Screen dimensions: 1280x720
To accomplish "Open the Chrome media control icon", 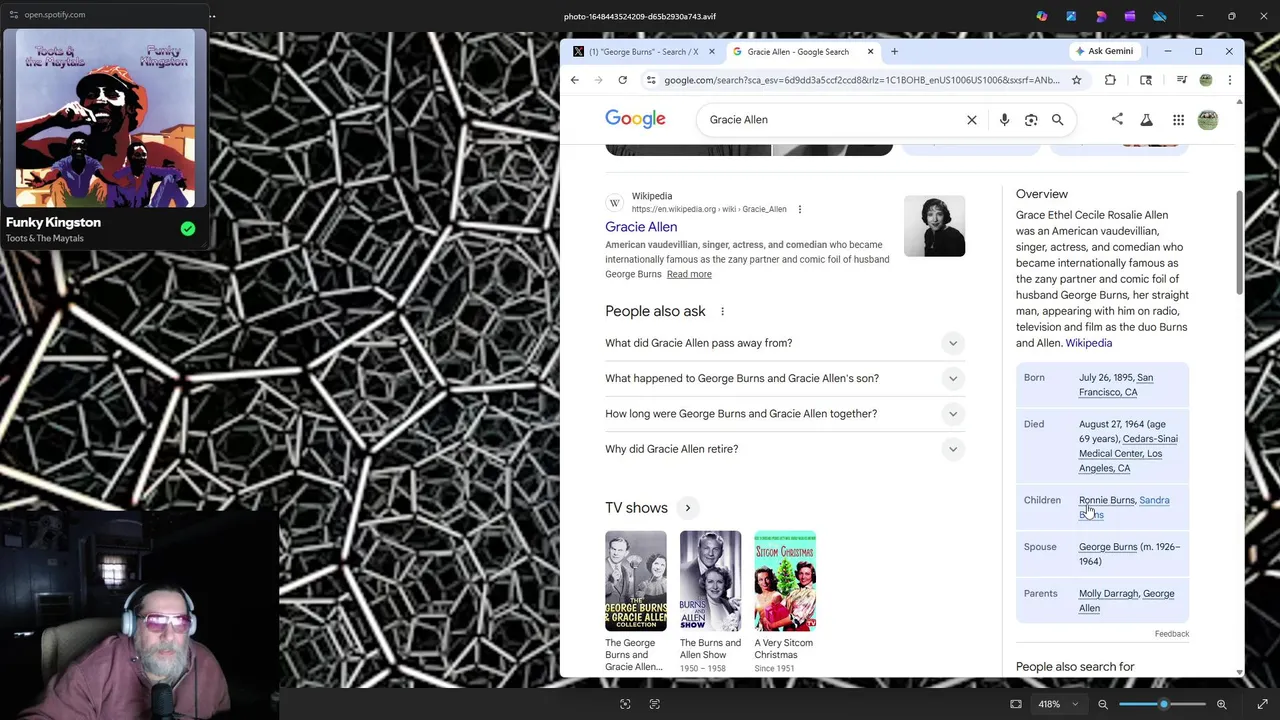I will click(1181, 80).
